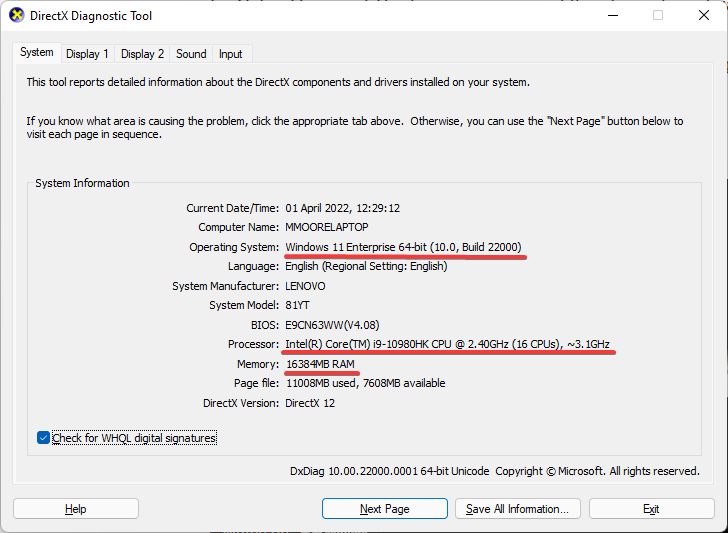Click page file 11008MB used value
The width and height of the screenshot is (728, 533).
point(366,384)
